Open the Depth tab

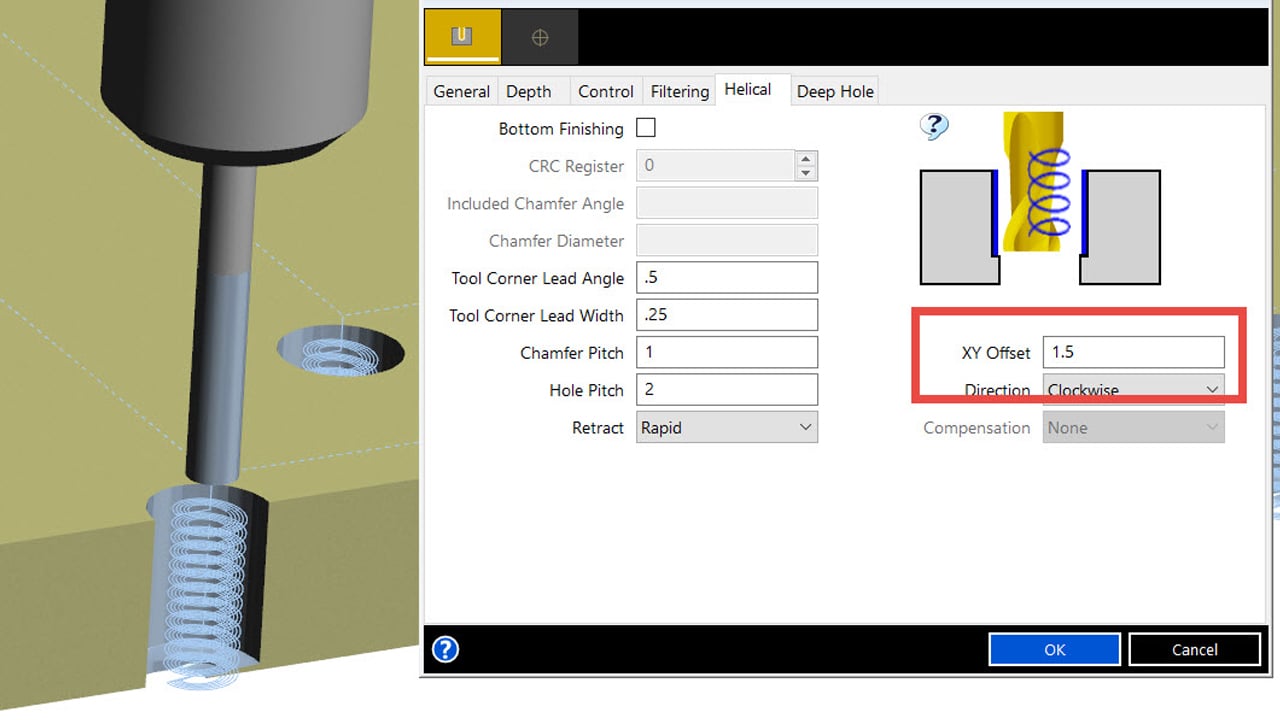(528, 91)
